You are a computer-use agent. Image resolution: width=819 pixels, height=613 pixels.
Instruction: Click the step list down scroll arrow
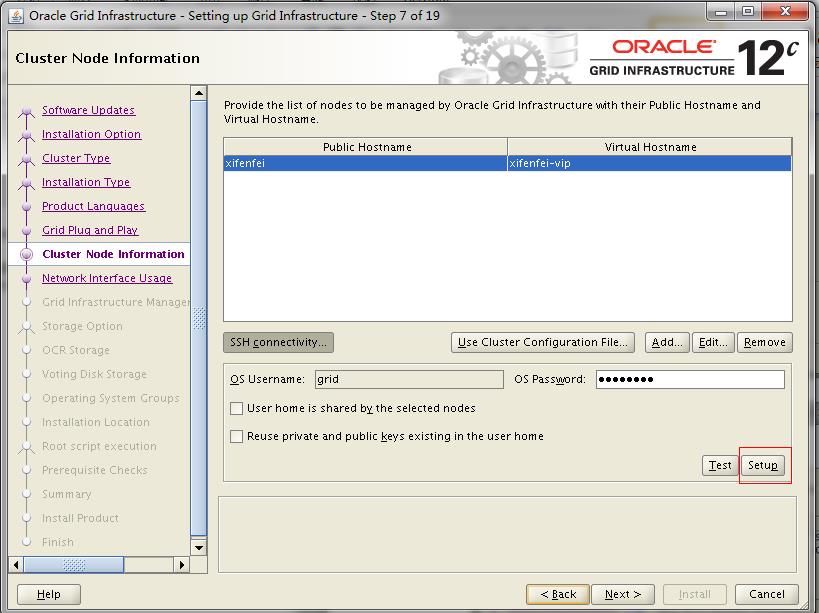(x=198, y=548)
